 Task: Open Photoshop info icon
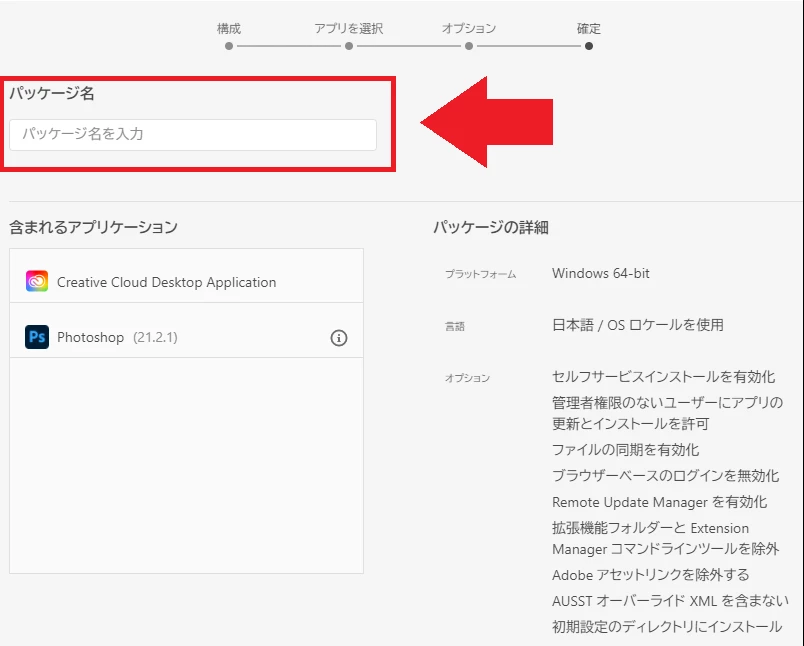coord(338,337)
